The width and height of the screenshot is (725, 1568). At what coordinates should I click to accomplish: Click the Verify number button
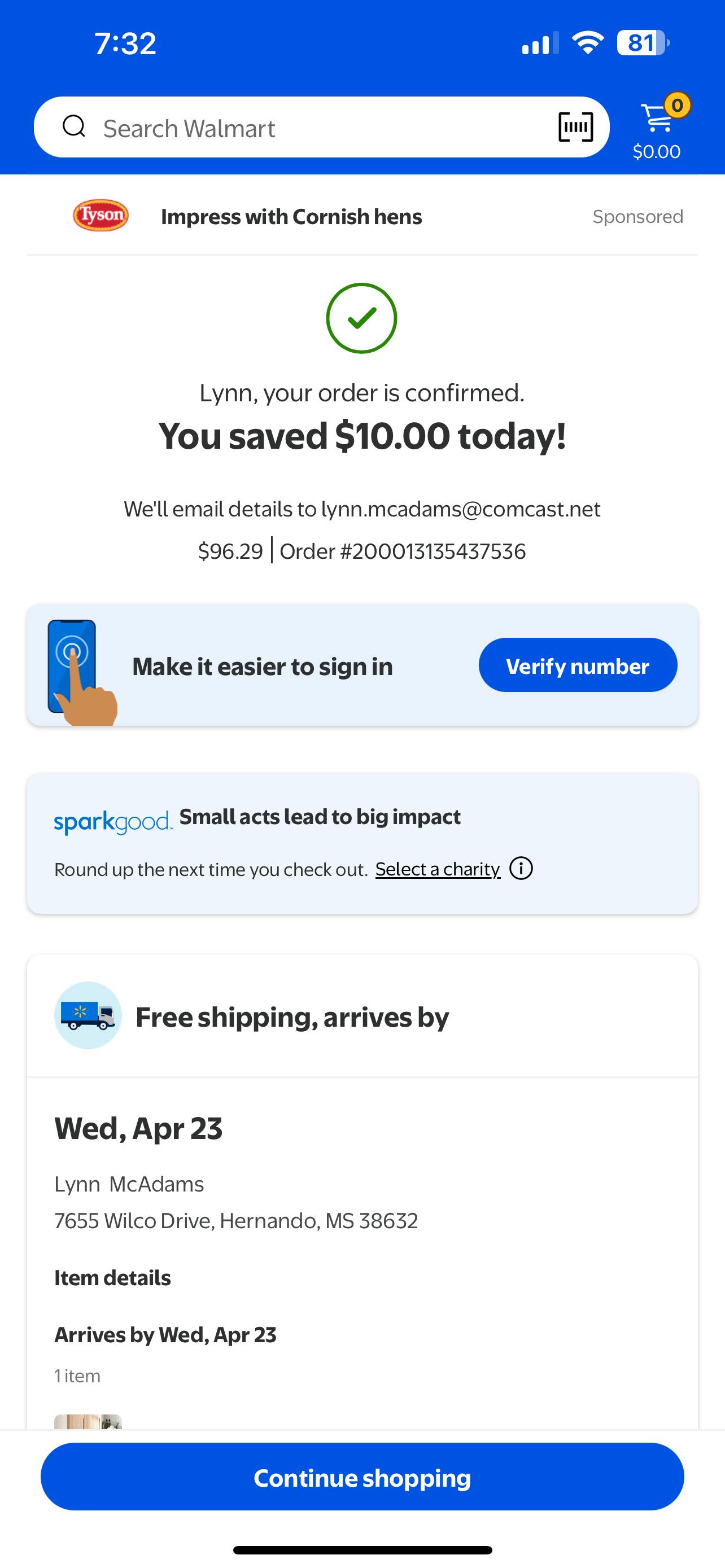[x=578, y=665]
